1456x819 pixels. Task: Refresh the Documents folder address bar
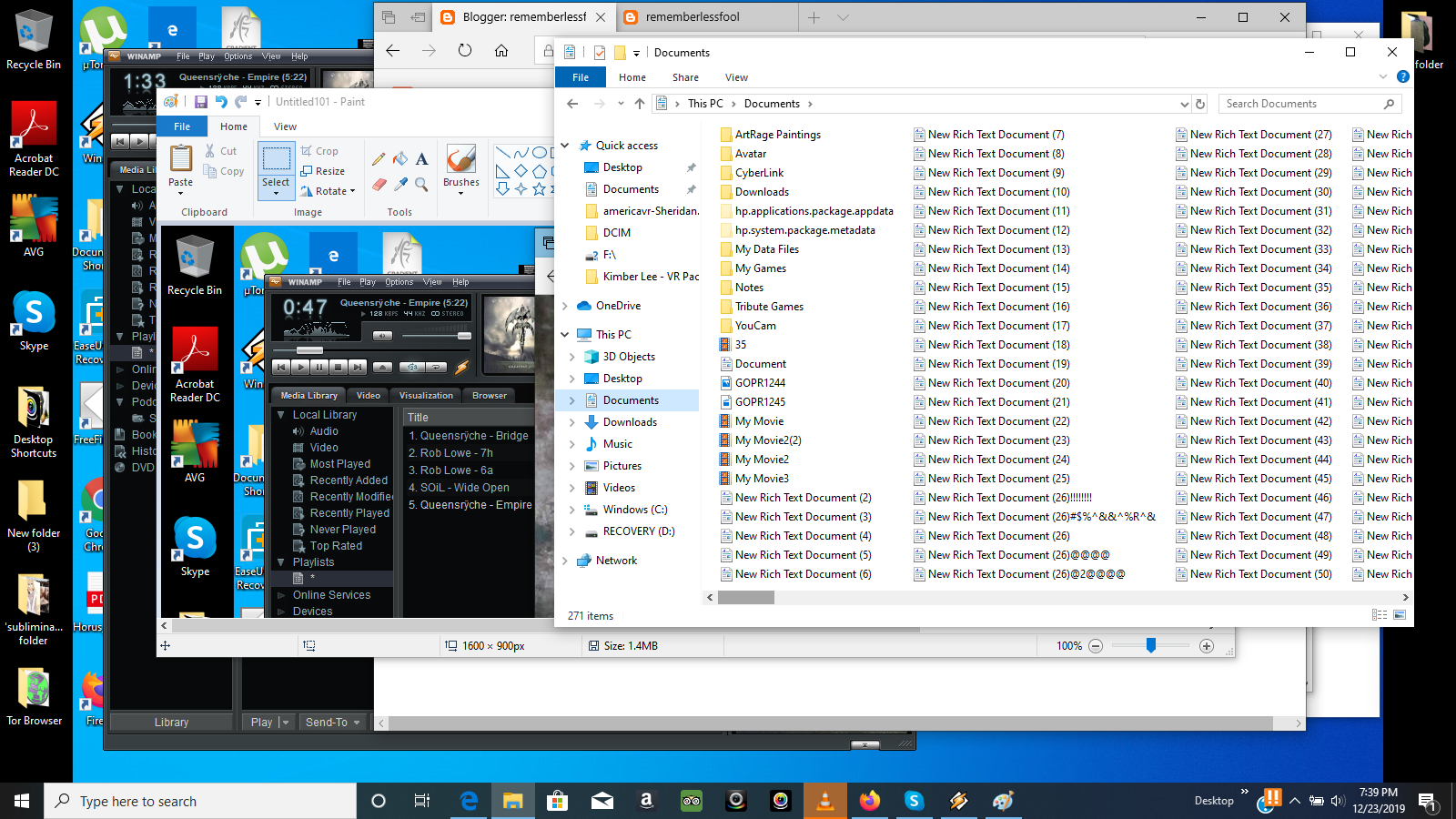tap(1200, 104)
